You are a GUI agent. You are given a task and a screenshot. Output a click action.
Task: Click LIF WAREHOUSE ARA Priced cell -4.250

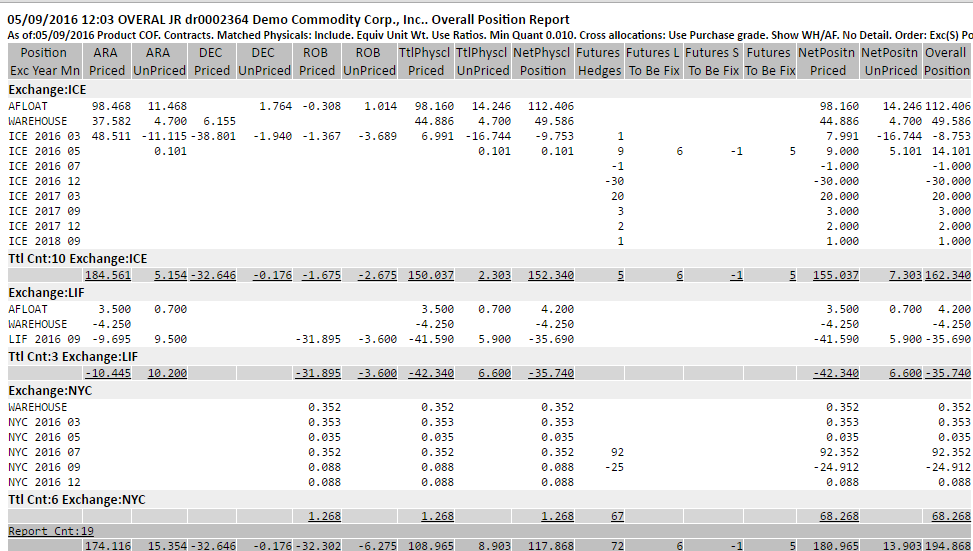(111, 324)
